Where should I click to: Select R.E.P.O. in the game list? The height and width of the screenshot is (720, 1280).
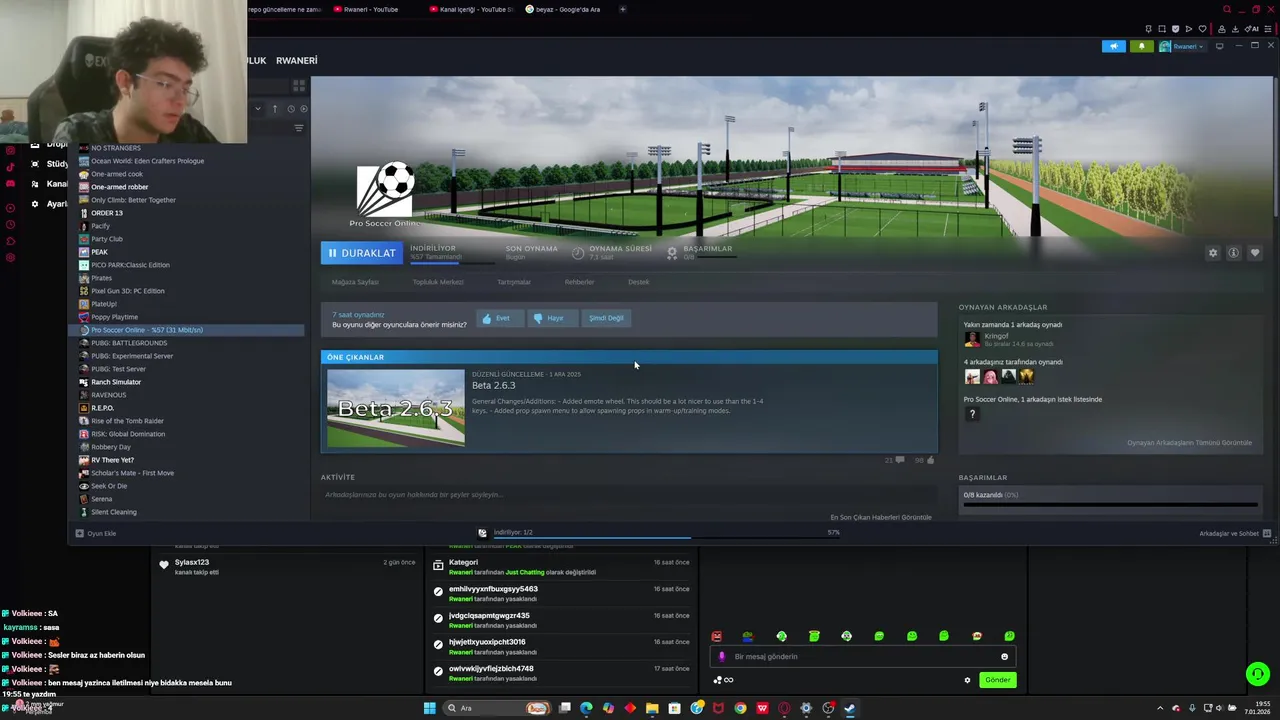(x=103, y=408)
